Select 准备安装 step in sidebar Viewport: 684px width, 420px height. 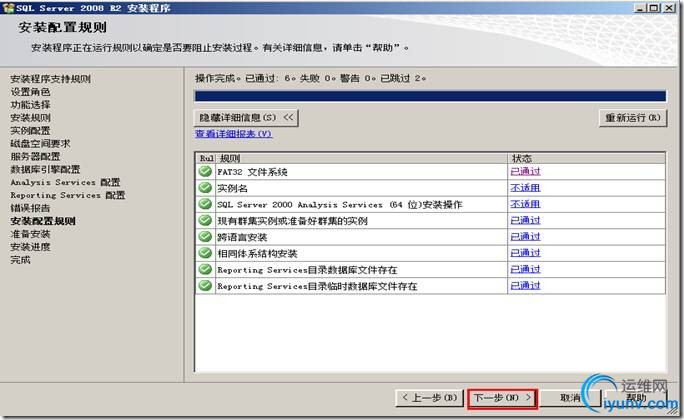coord(31,234)
